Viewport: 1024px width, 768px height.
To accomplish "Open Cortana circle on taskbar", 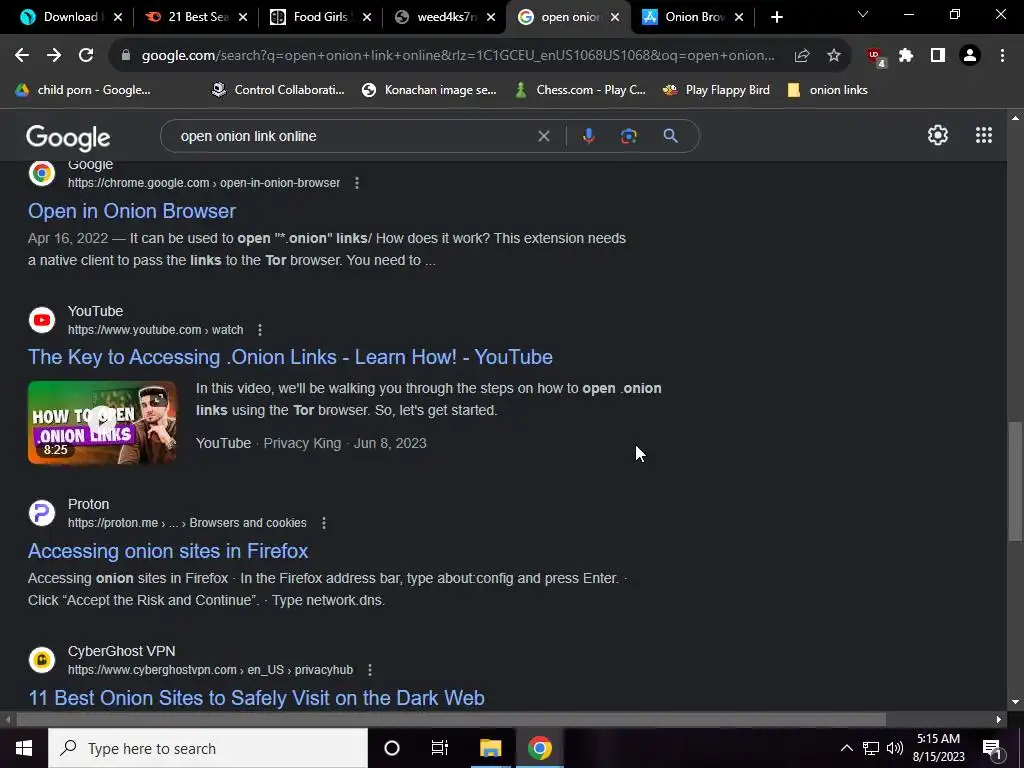I will coord(392,748).
